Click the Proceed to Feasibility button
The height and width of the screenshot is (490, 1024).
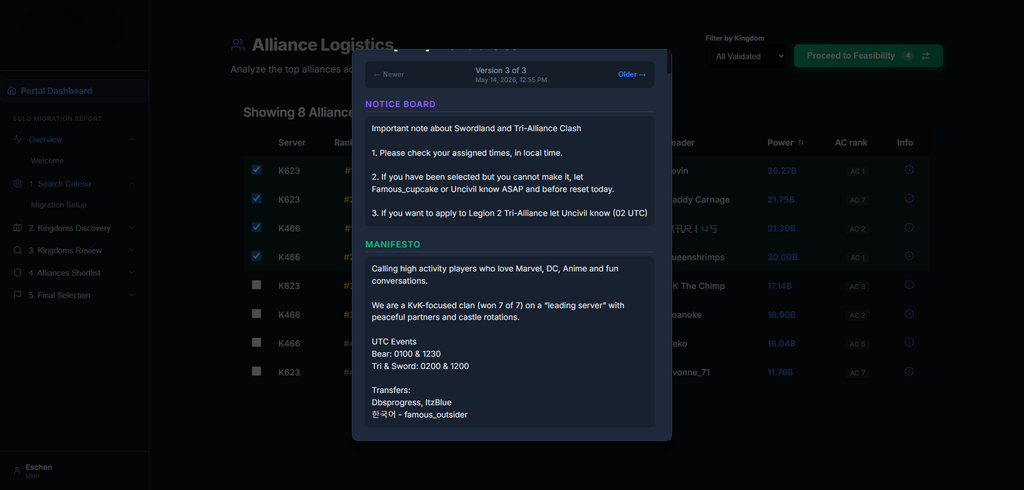pyautogui.click(x=868, y=56)
